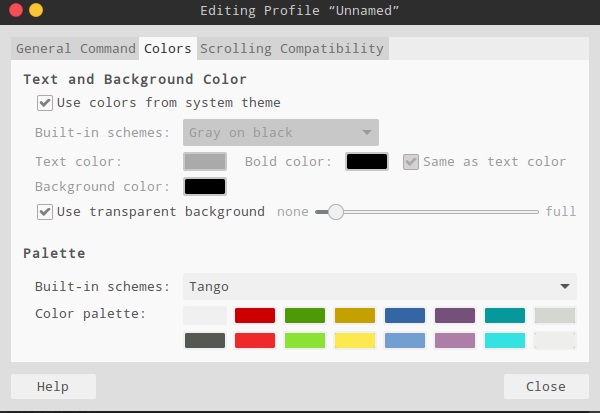Open the Compatibility tab
The image size is (600, 413).
(331, 48)
